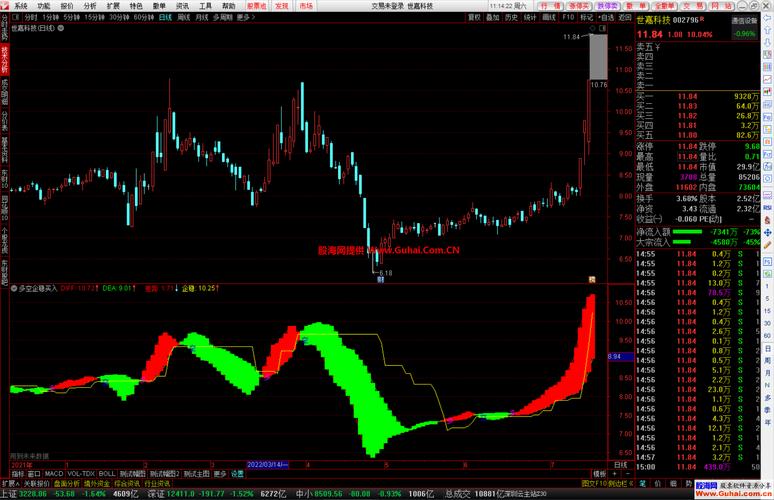Select 技术分析 left sidebar tab
This screenshot has height=500, width=774.
4,59
